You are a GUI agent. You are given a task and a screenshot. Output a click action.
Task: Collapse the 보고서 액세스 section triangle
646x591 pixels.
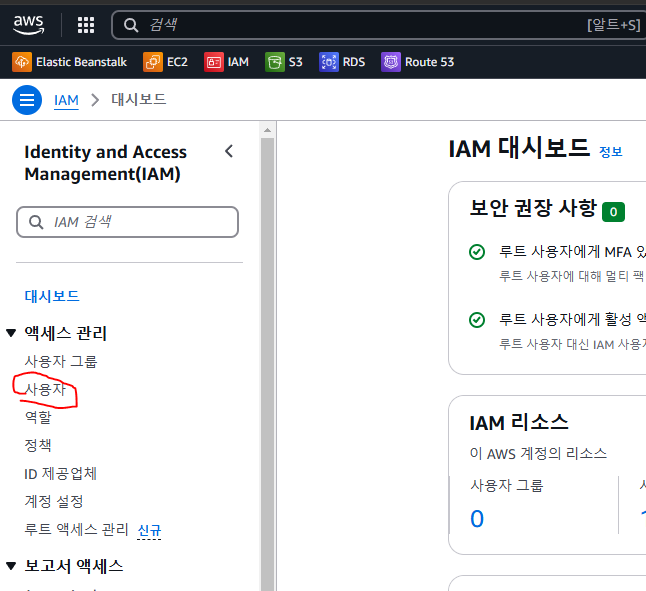11,566
